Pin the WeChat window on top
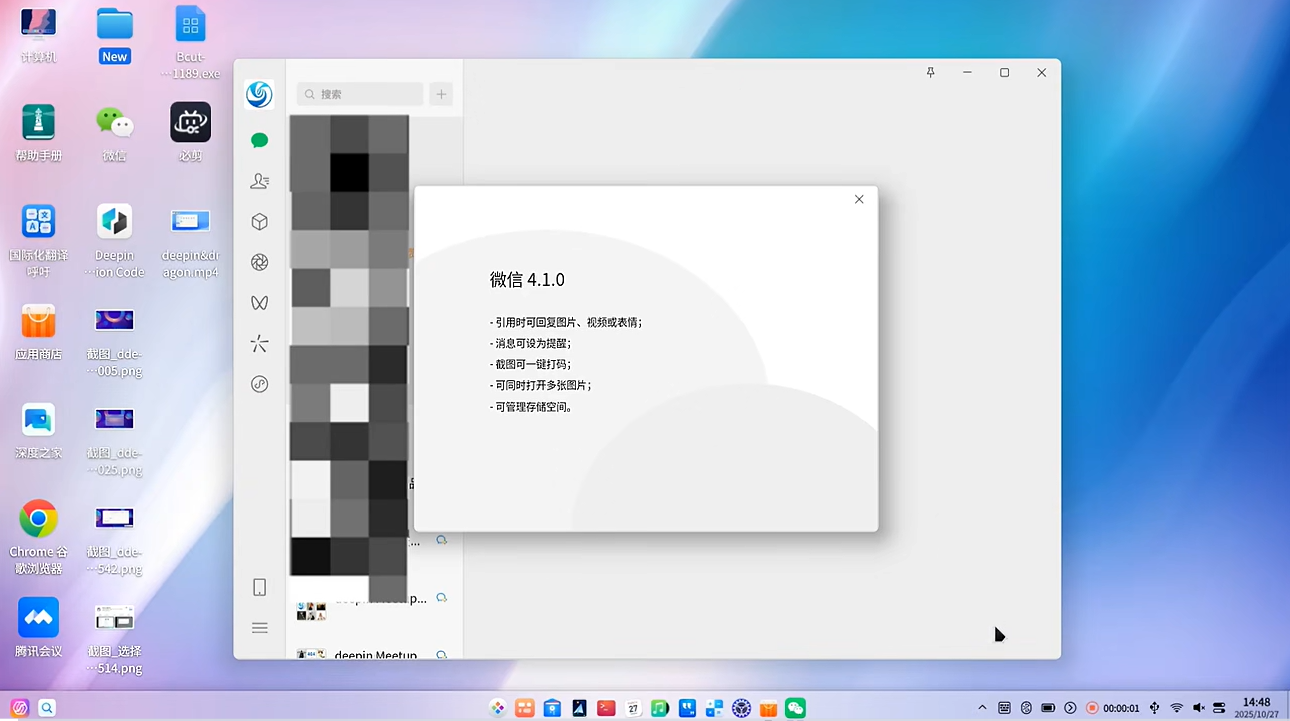Image resolution: width=1290 pixels, height=721 pixels. [x=930, y=73]
